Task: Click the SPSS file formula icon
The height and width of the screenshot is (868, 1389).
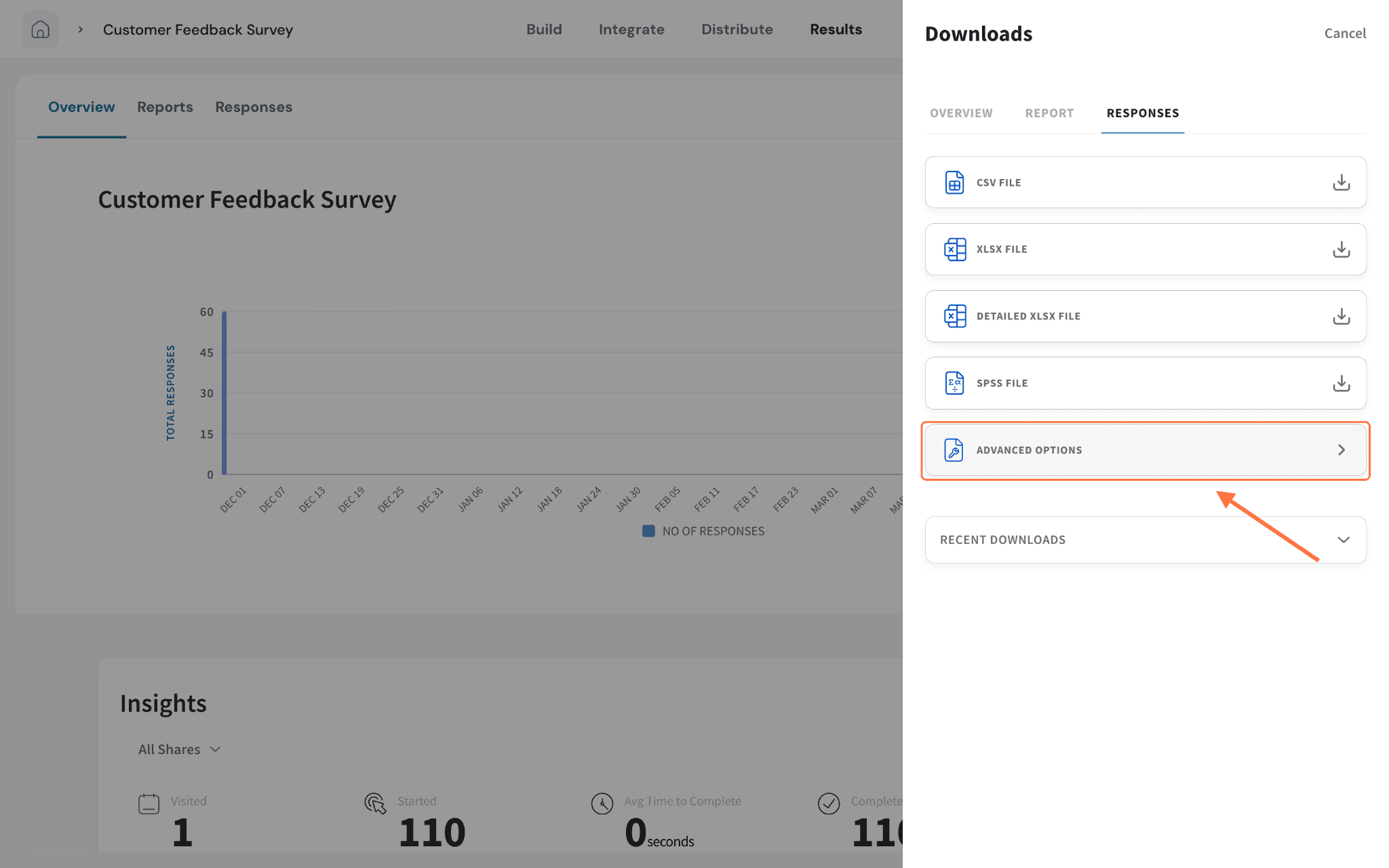Action: 954,383
